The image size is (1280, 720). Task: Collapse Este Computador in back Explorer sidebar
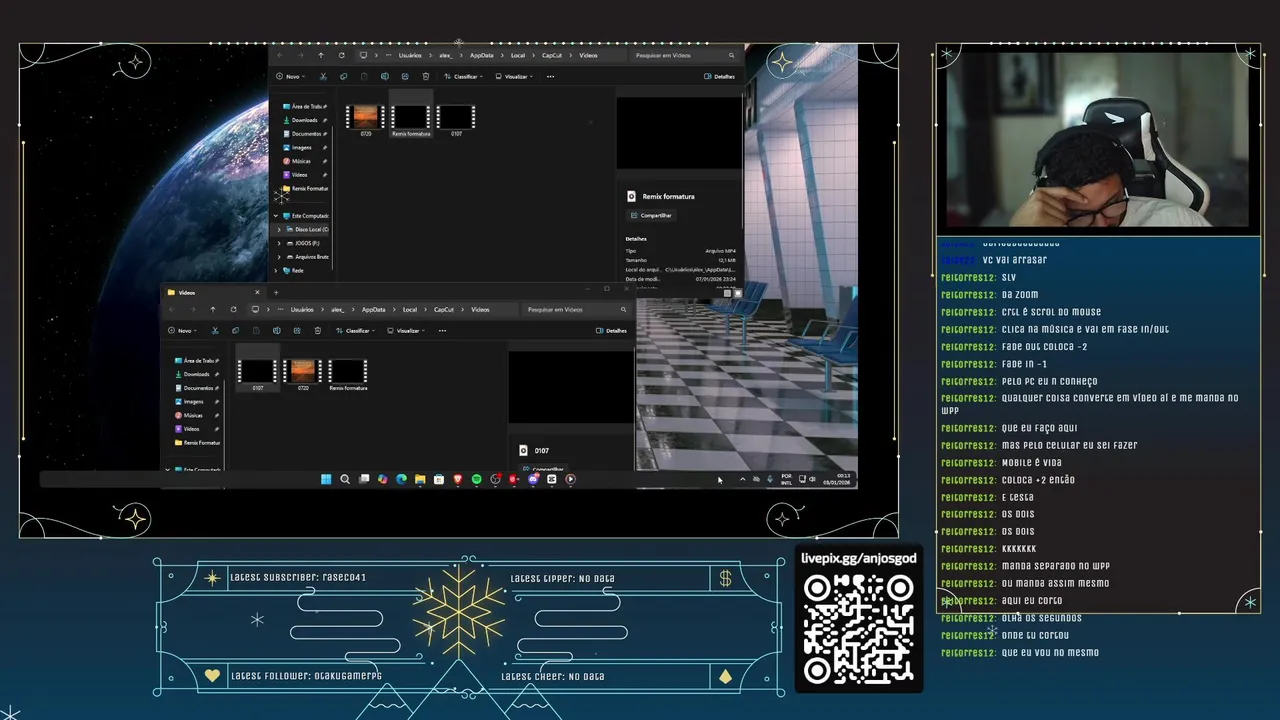tap(276, 215)
